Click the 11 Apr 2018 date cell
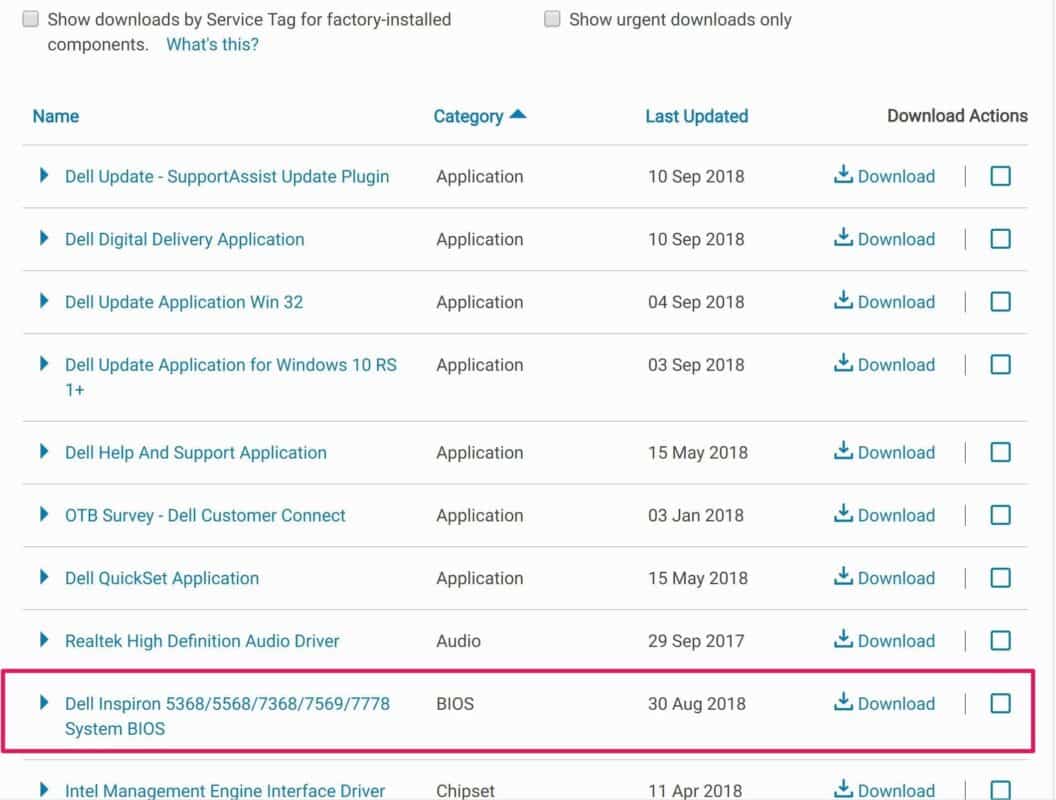Viewport: 1056px width, 800px height. pyautogui.click(x=695, y=791)
